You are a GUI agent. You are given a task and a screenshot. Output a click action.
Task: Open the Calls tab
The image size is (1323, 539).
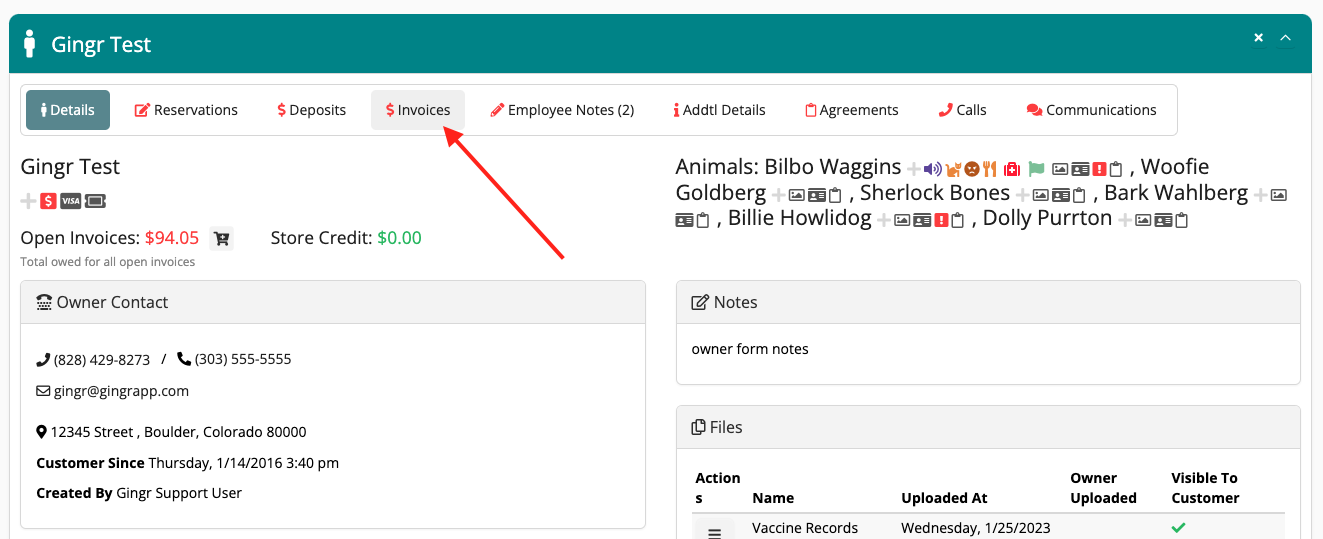pos(963,110)
